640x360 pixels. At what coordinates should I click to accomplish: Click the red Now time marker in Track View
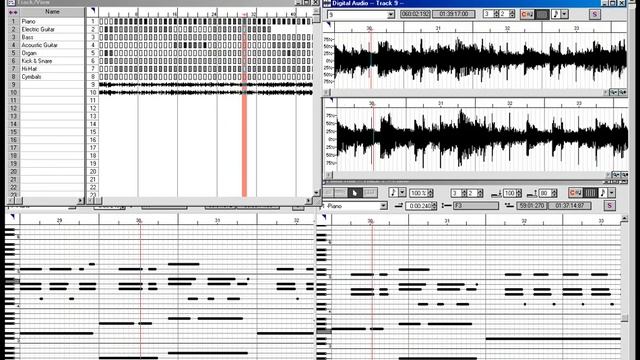[x=244, y=107]
